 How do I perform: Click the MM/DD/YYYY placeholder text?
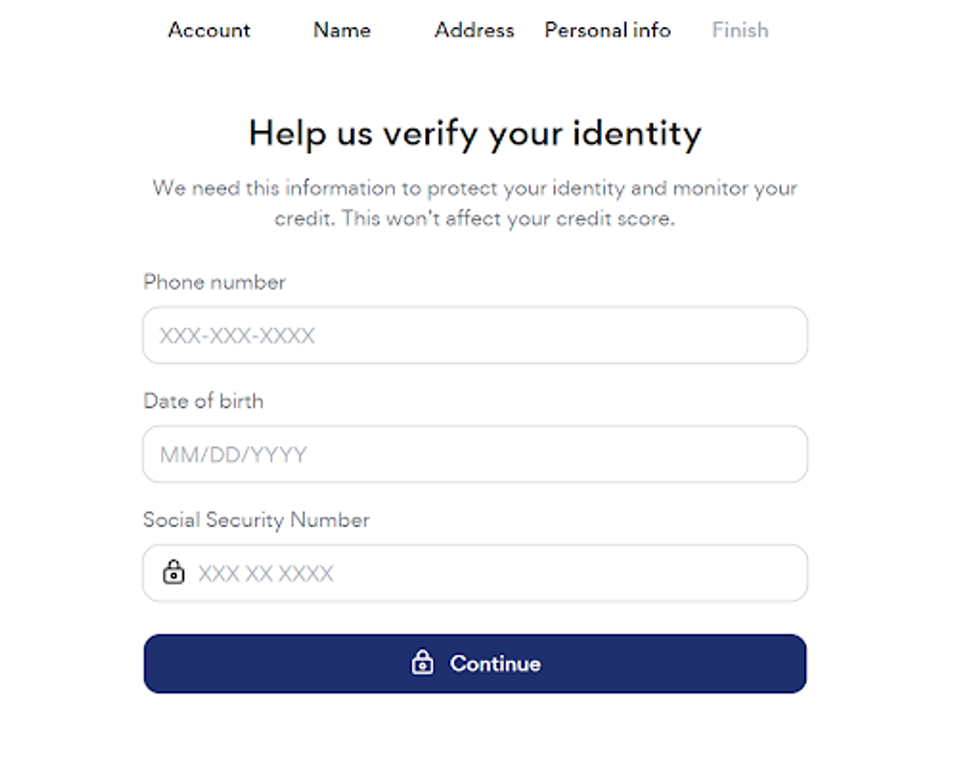(233, 455)
